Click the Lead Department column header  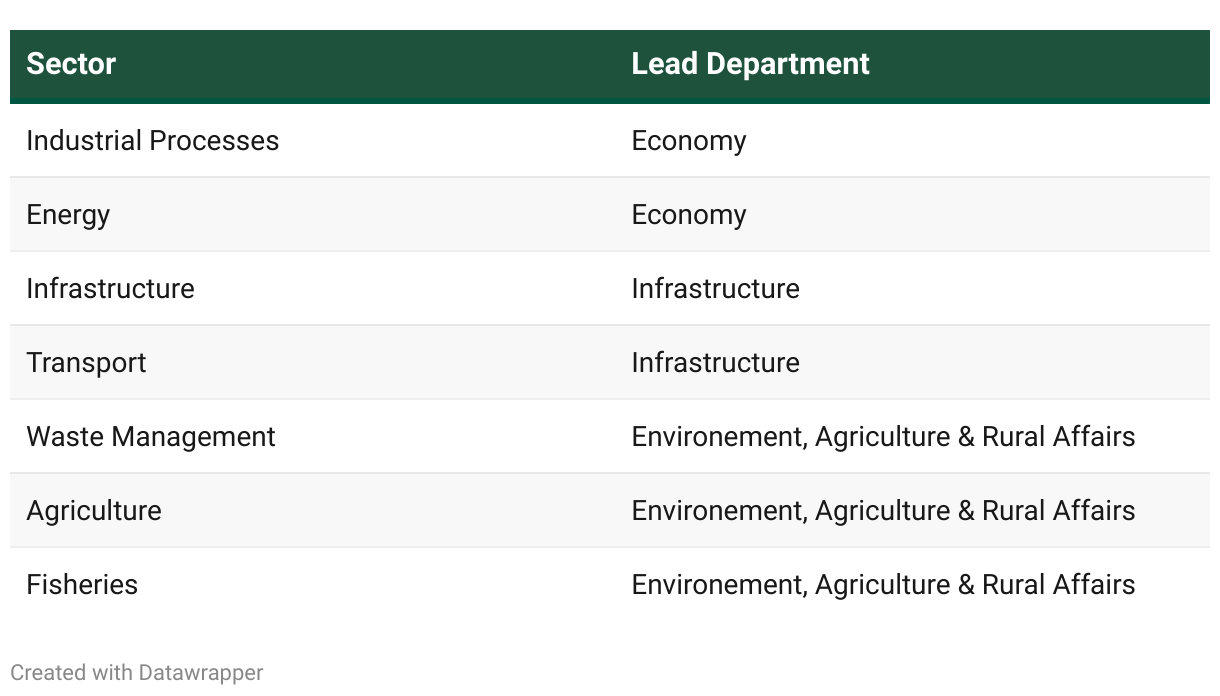click(x=750, y=64)
